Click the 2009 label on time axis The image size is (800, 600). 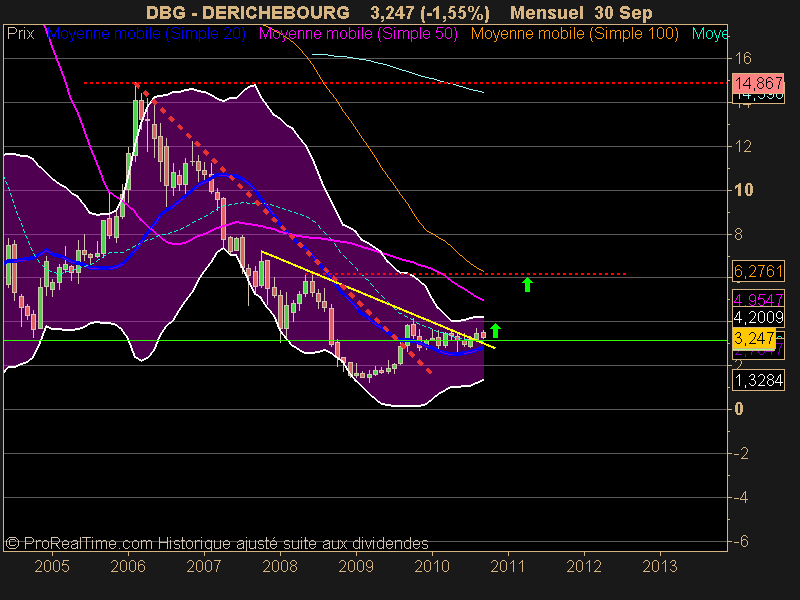(x=356, y=566)
